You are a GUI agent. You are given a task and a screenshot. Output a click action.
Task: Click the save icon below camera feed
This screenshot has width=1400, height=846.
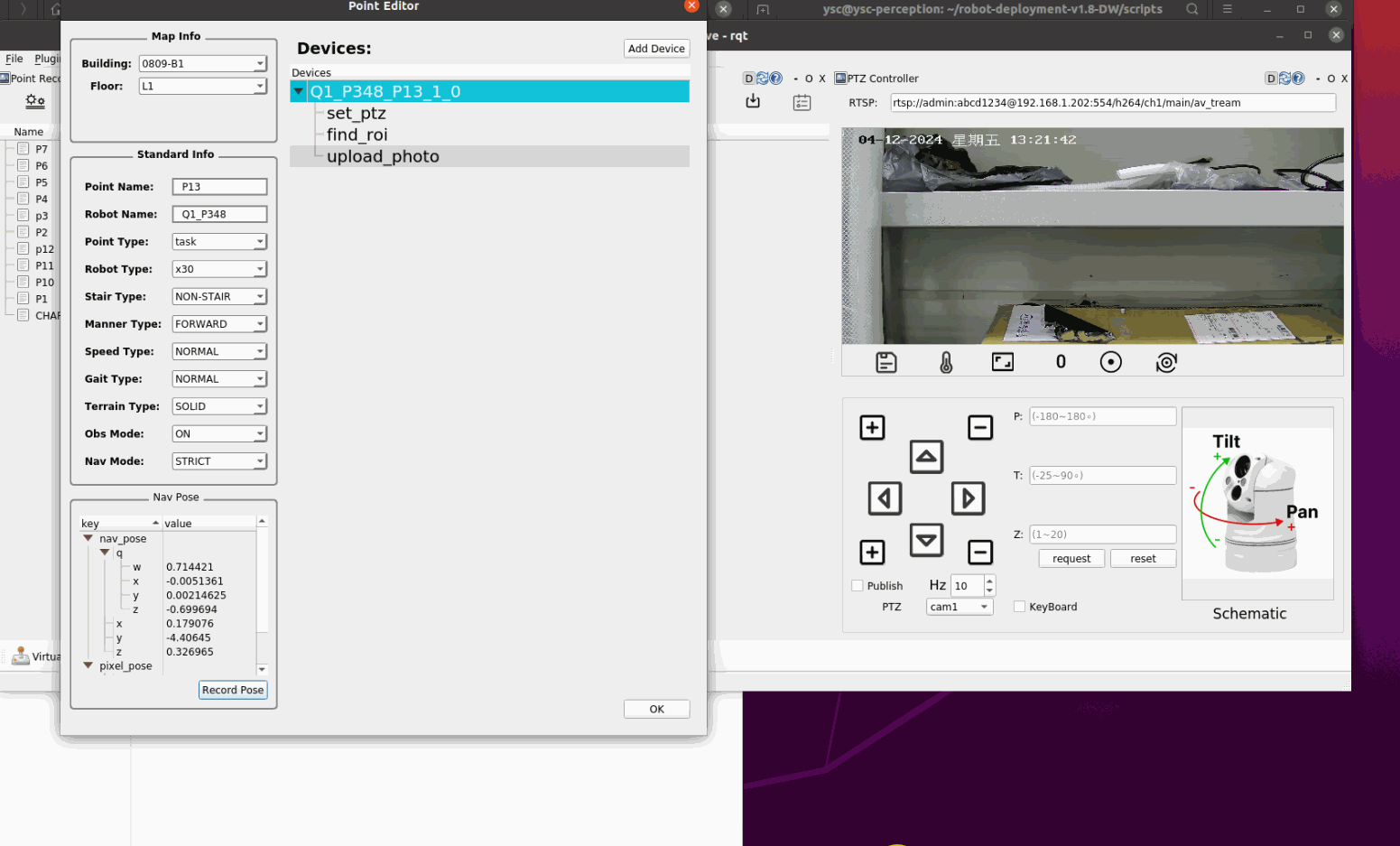click(x=885, y=362)
